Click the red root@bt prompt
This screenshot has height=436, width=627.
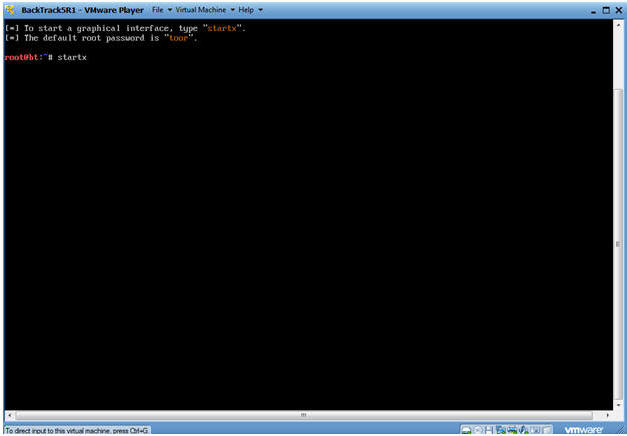(22, 57)
